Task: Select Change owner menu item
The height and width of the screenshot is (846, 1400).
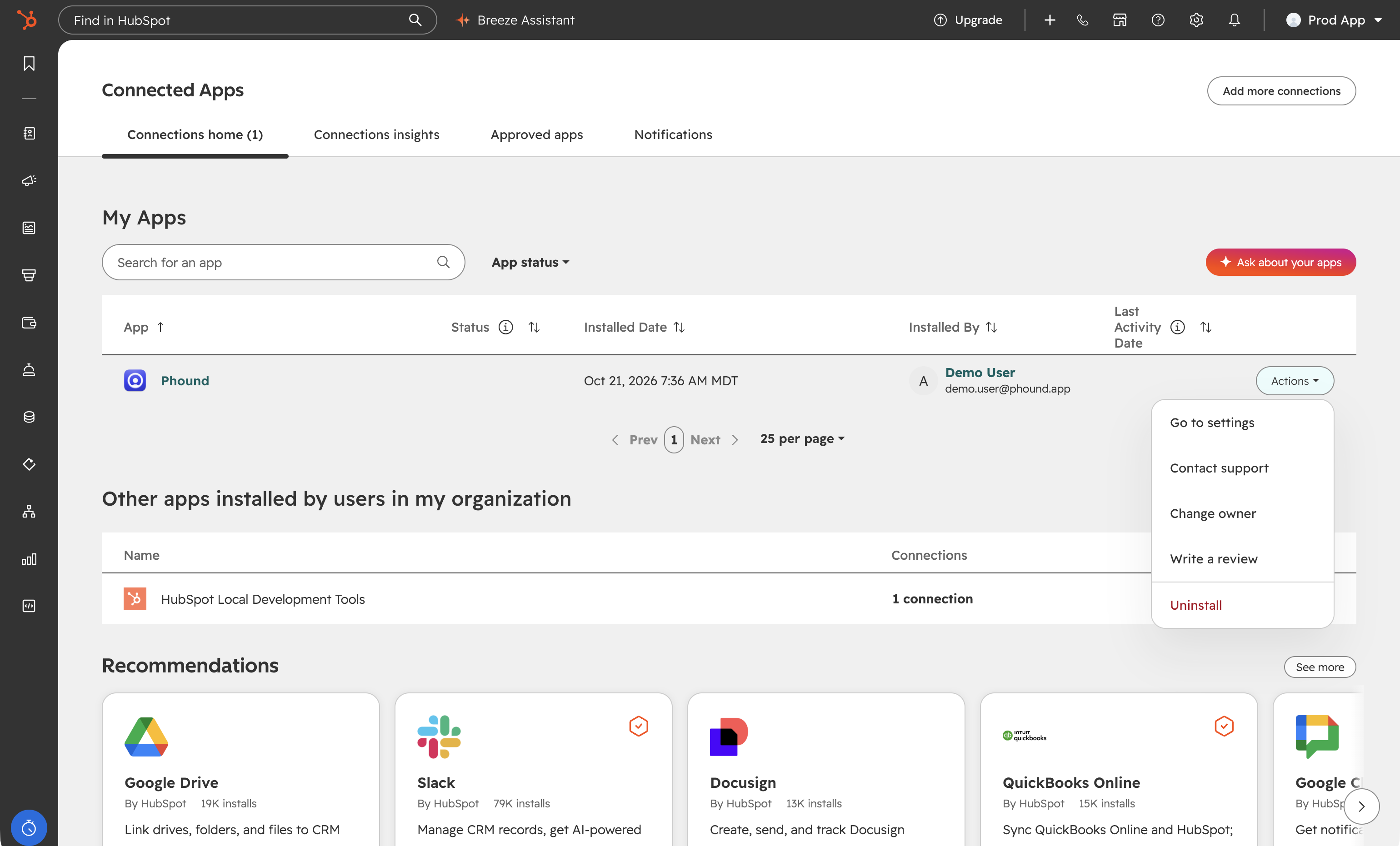Action: coord(1242,513)
